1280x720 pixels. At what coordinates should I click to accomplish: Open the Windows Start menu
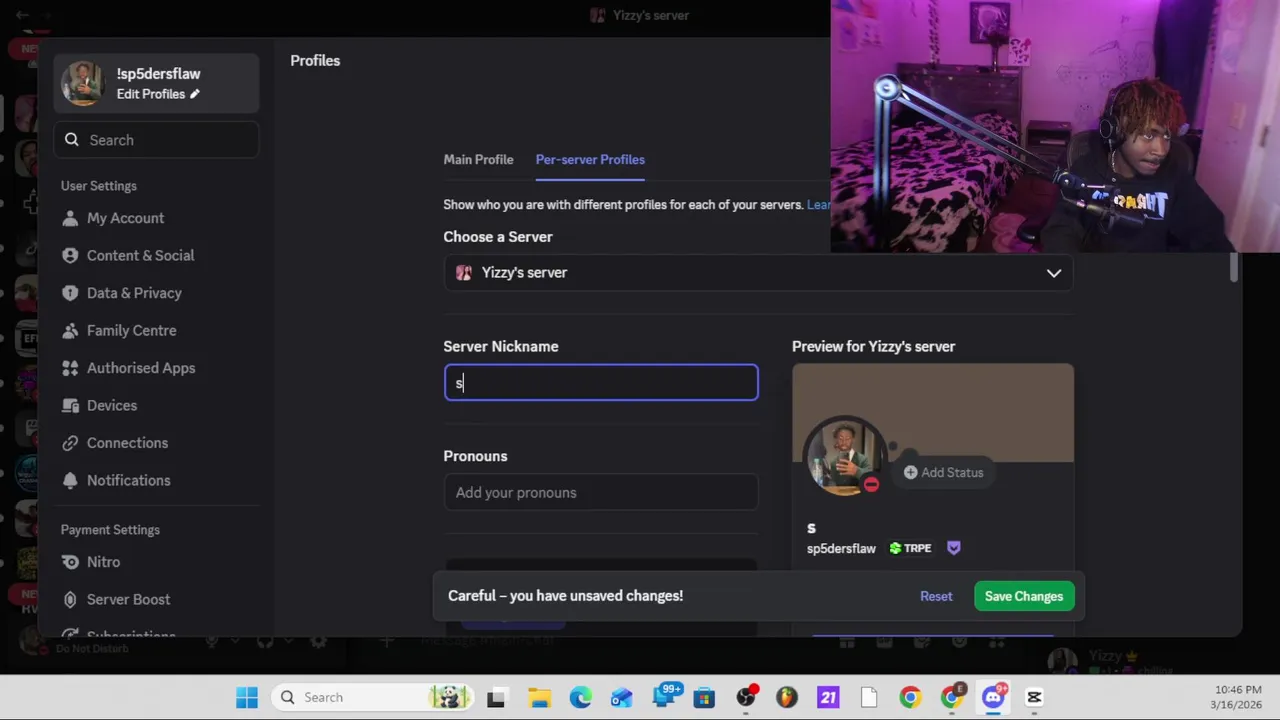[247, 697]
